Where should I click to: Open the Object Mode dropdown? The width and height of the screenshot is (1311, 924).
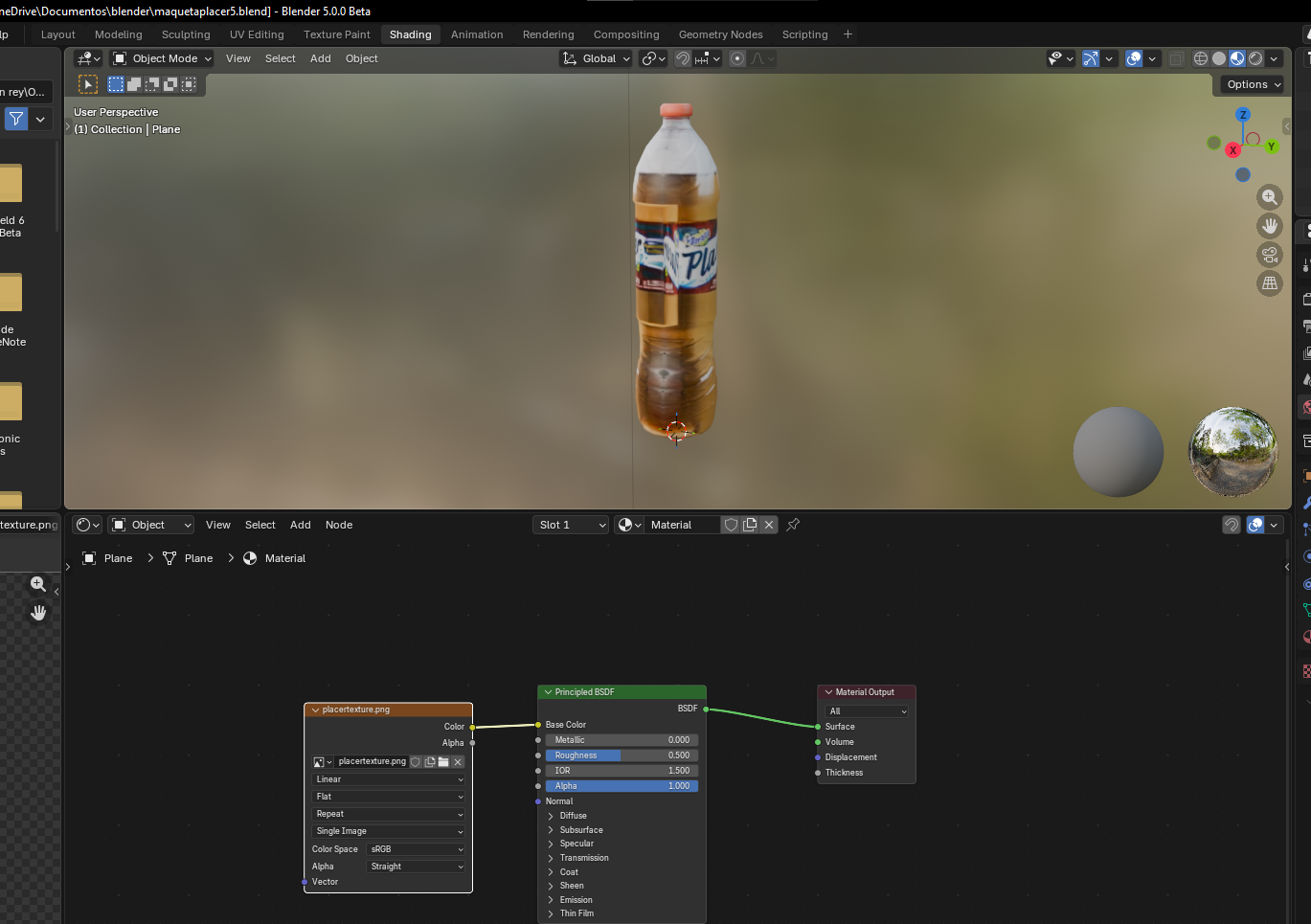pyautogui.click(x=162, y=58)
